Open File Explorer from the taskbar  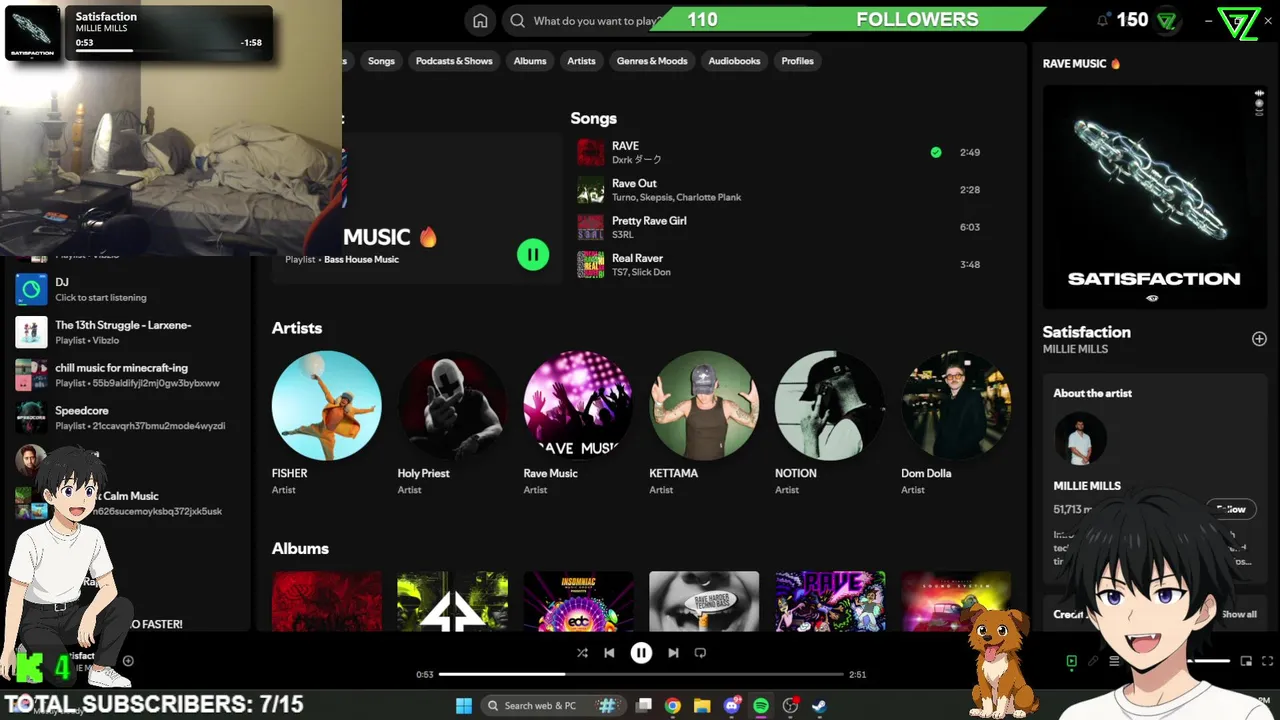point(702,706)
